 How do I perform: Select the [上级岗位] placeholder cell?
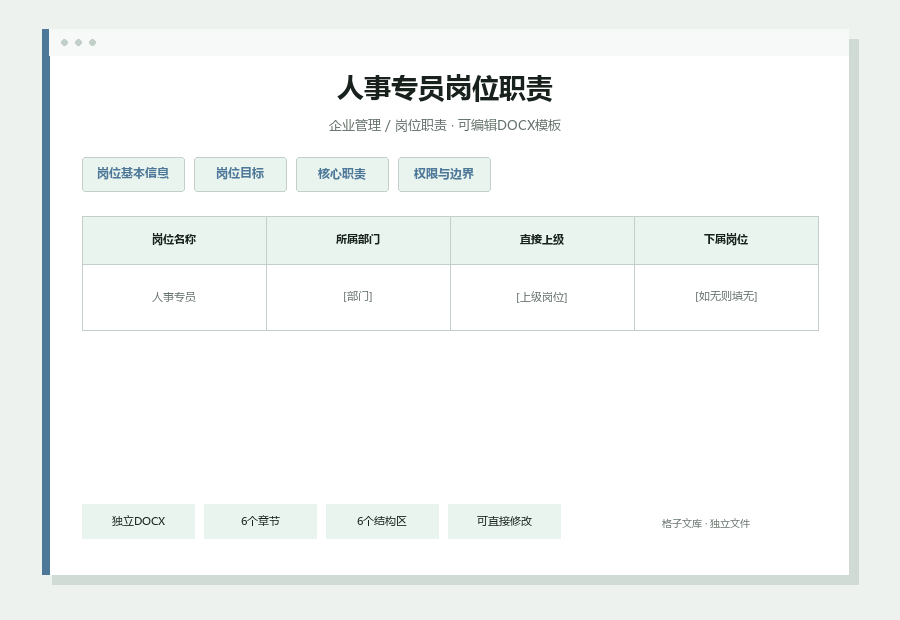[542, 297]
